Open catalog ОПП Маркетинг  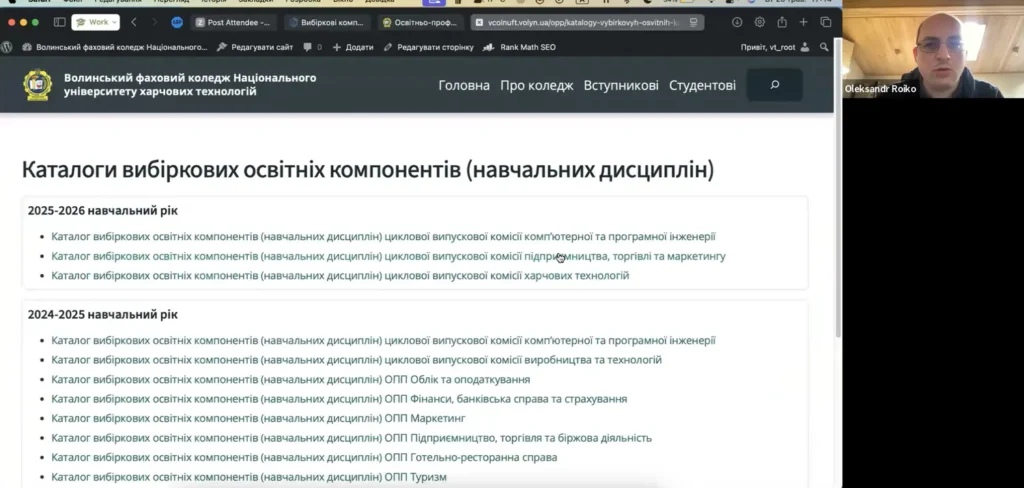coord(259,418)
